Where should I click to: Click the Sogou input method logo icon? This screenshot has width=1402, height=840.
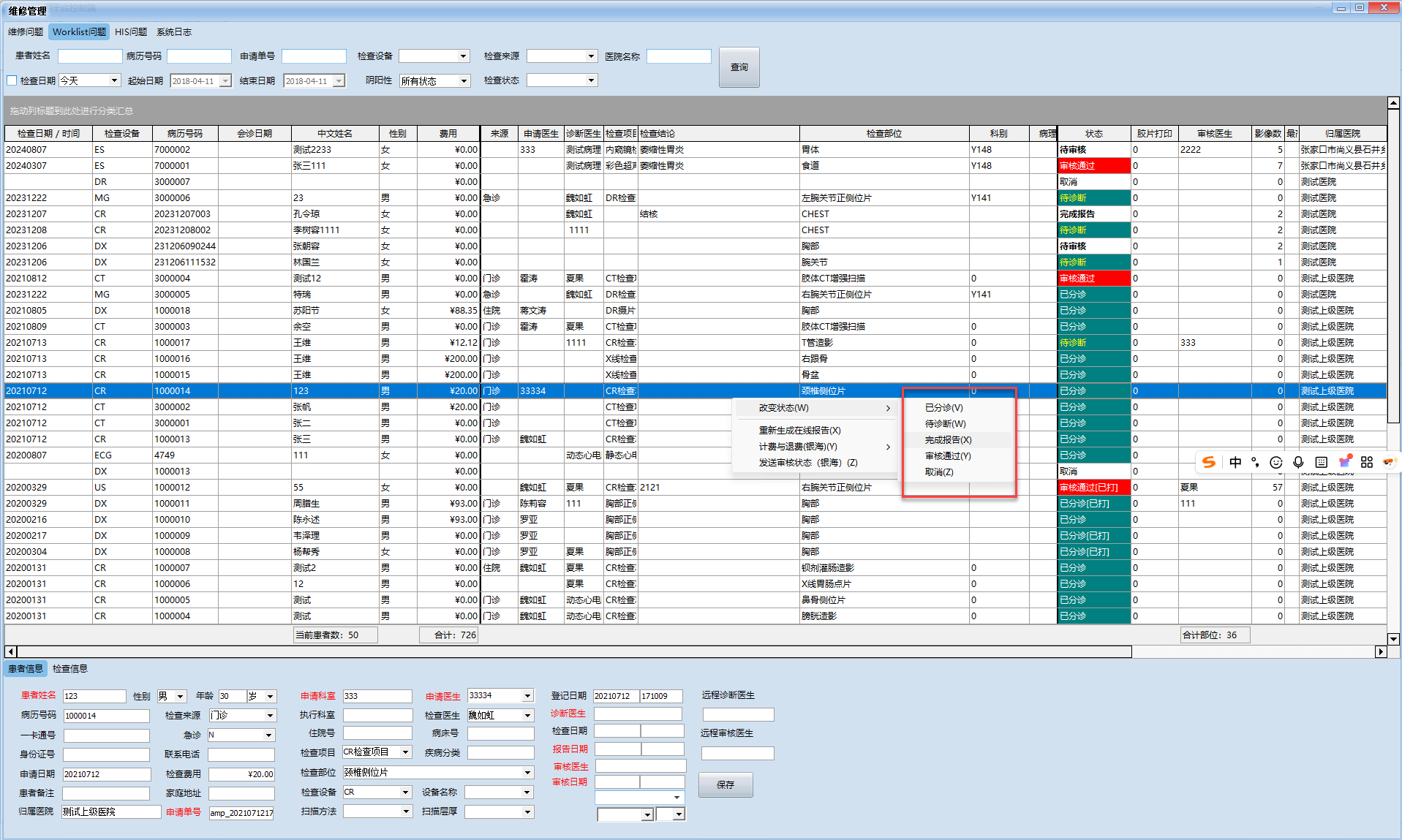[1209, 462]
